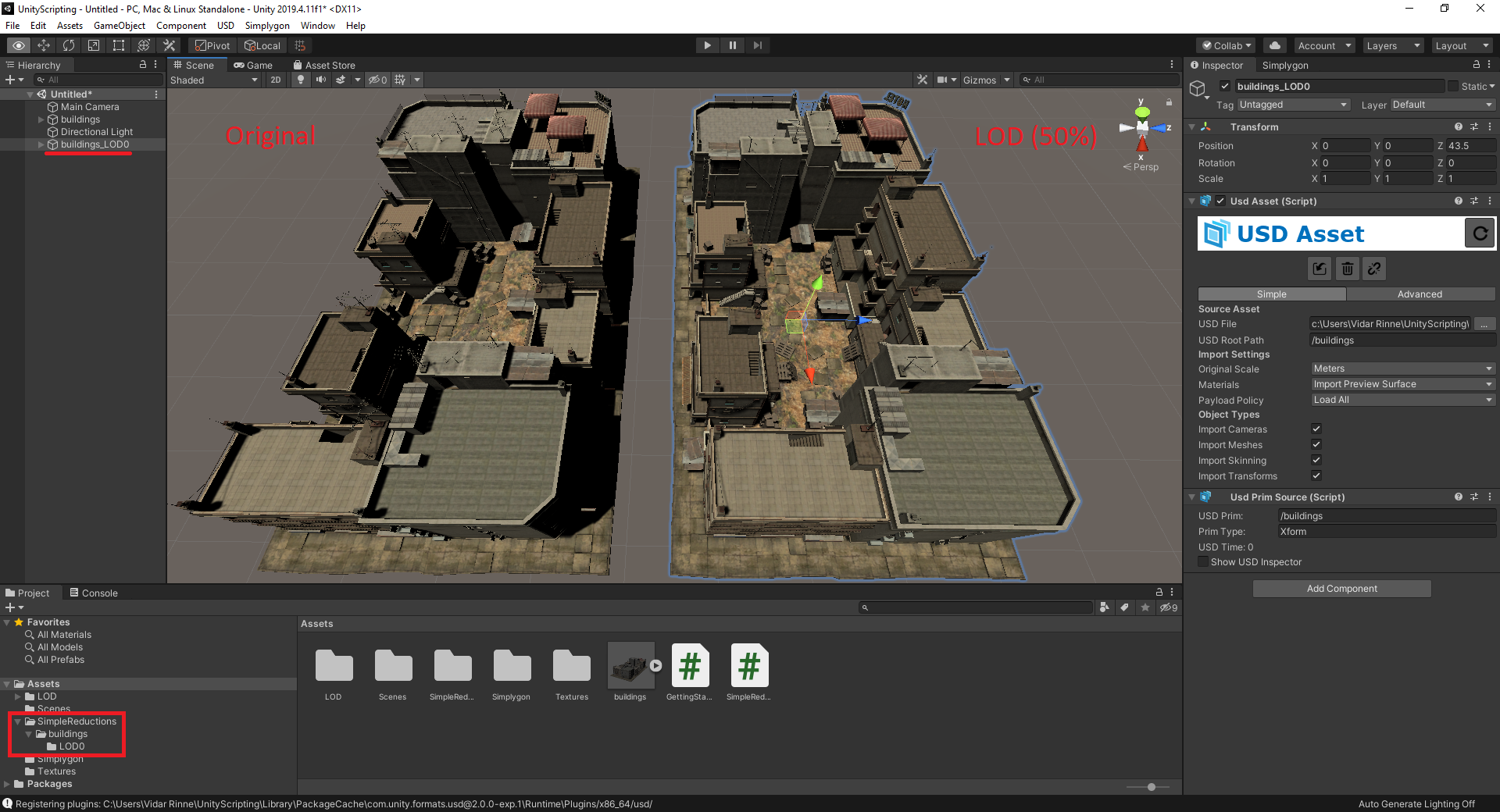
Task: Click the Pause playback button
Action: pyautogui.click(x=732, y=45)
